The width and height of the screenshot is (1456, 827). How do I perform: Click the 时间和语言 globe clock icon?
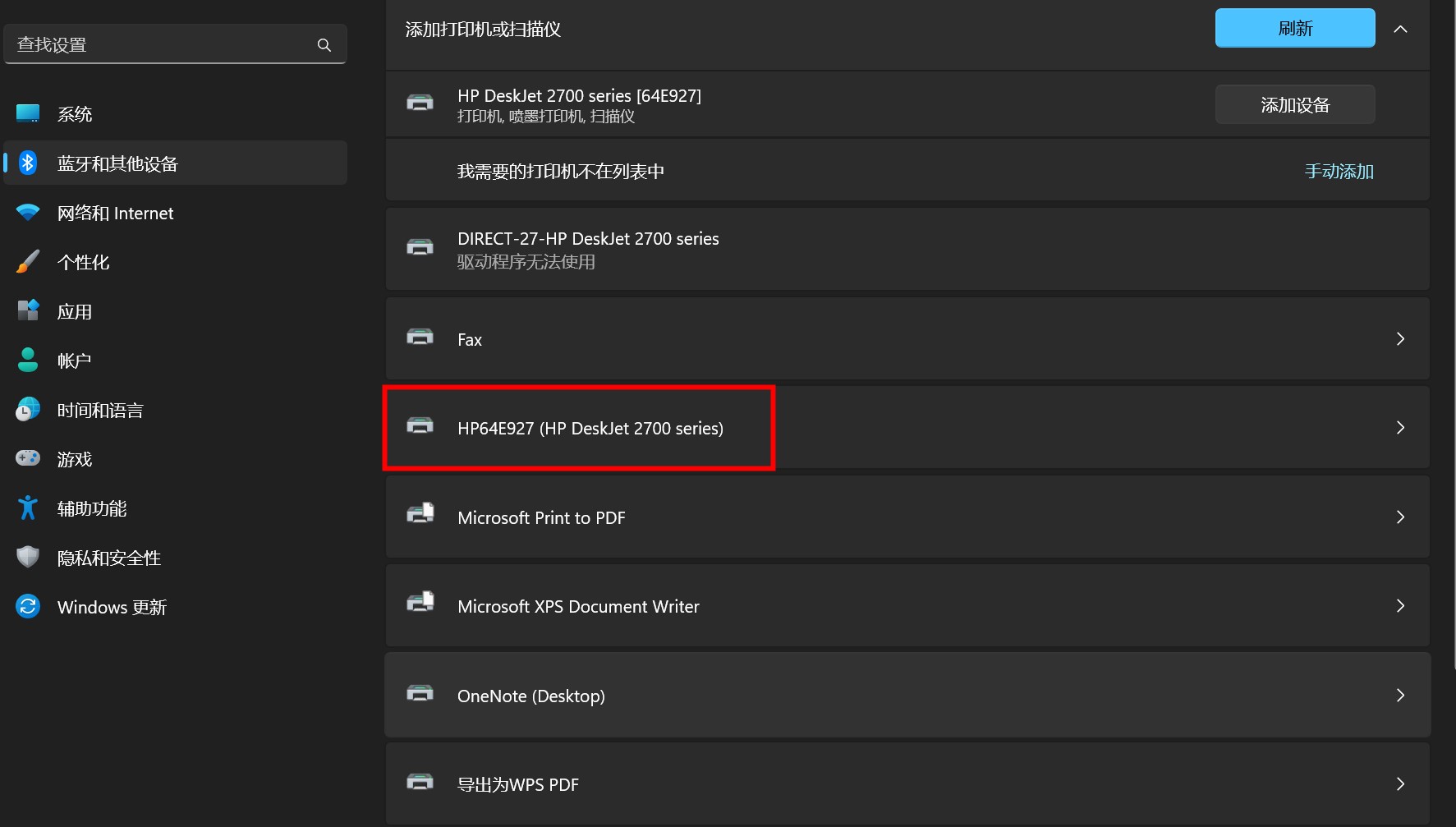[x=28, y=409]
